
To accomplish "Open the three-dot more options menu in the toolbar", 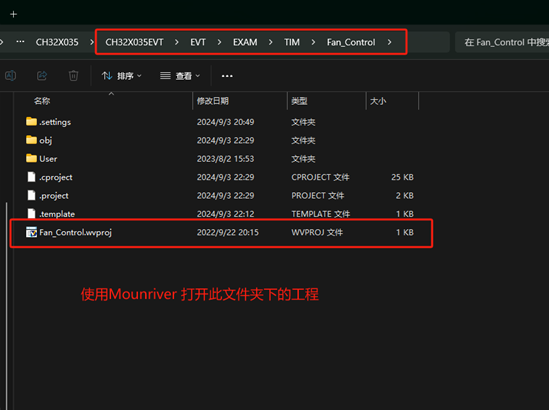I will [x=227, y=76].
